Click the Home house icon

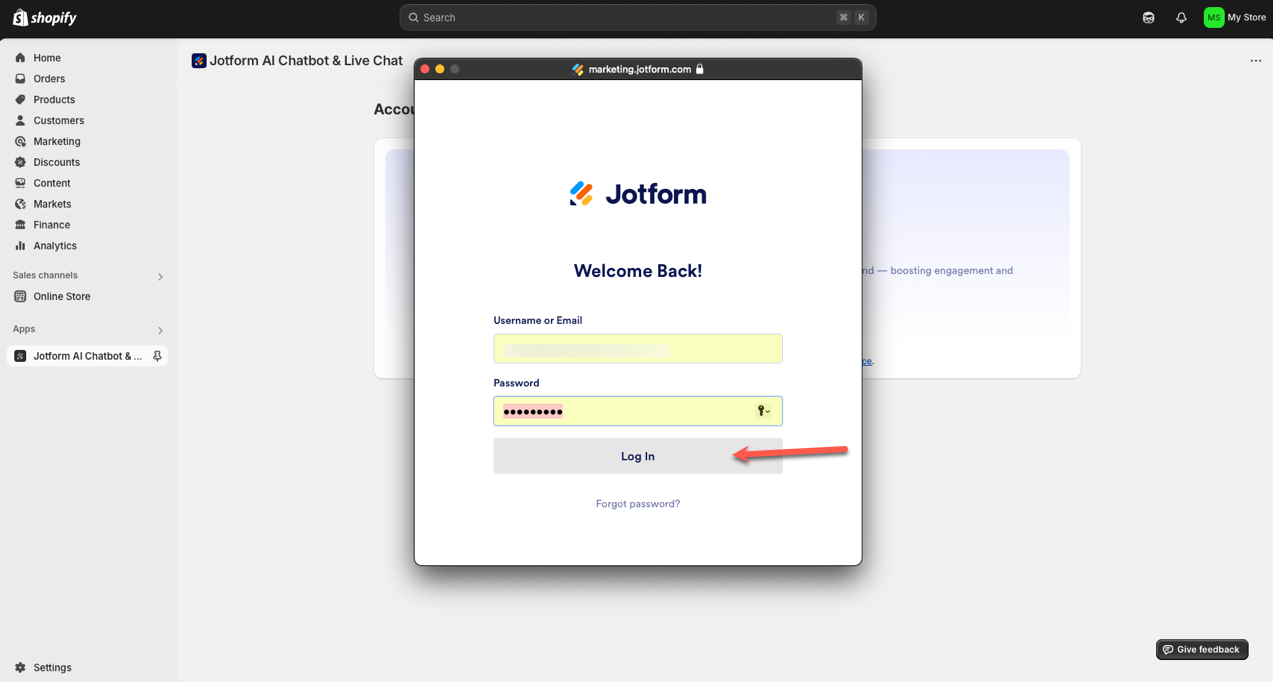(20, 58)
